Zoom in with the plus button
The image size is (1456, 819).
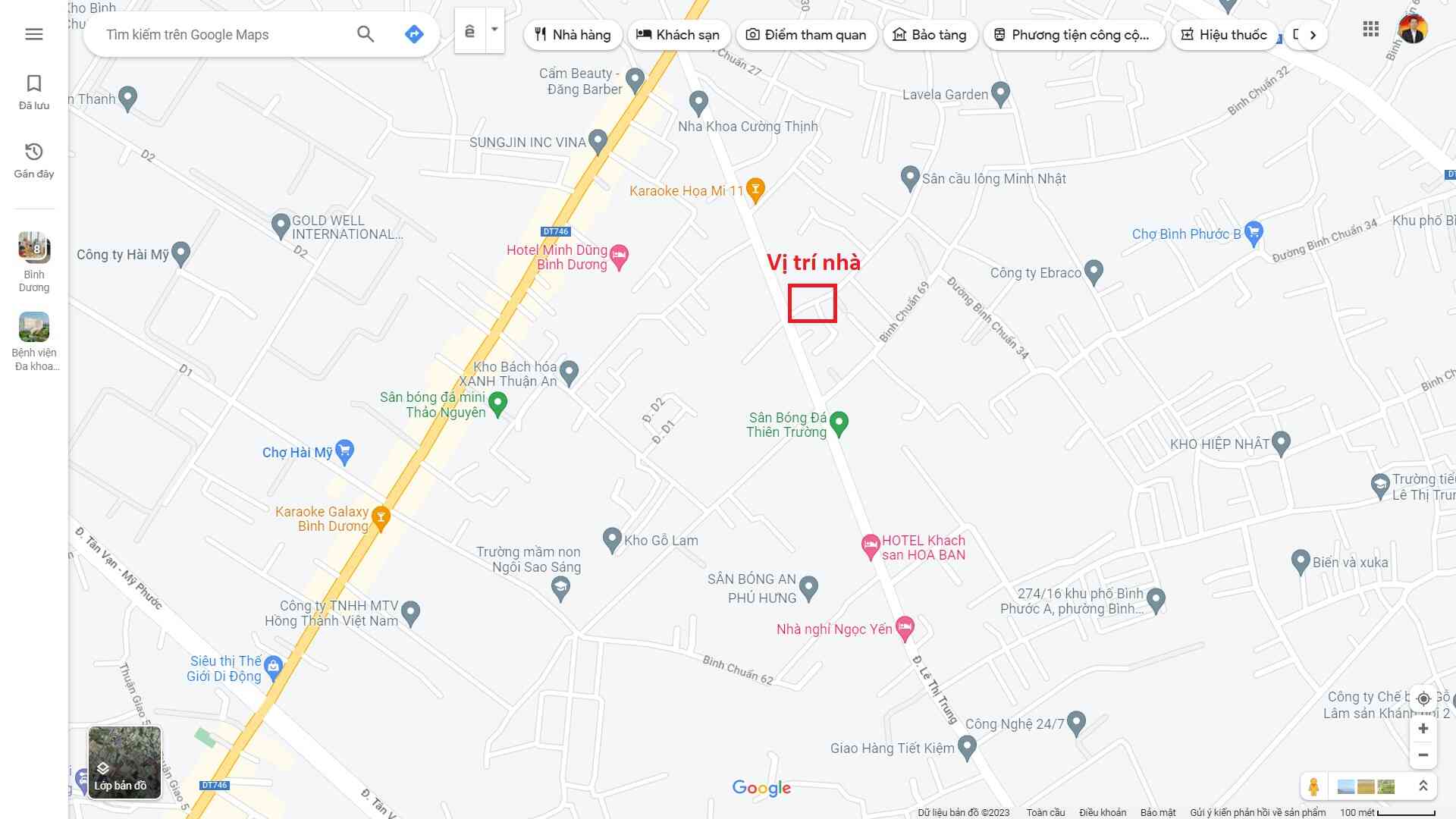pos(1423,729)
